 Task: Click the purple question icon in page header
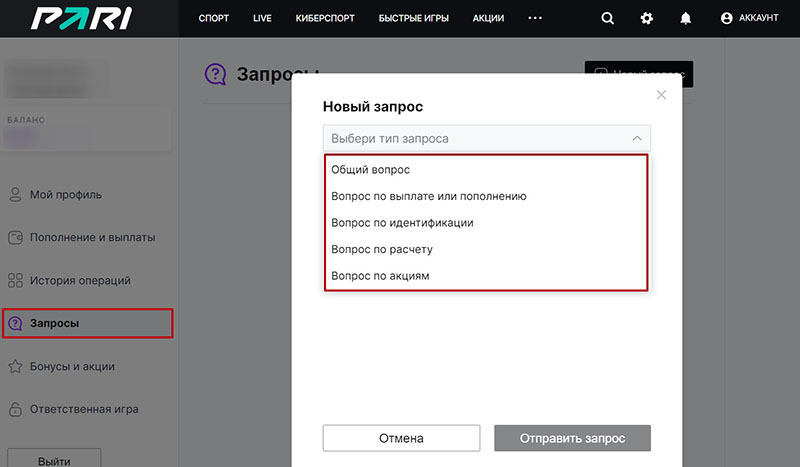point(215,74)
